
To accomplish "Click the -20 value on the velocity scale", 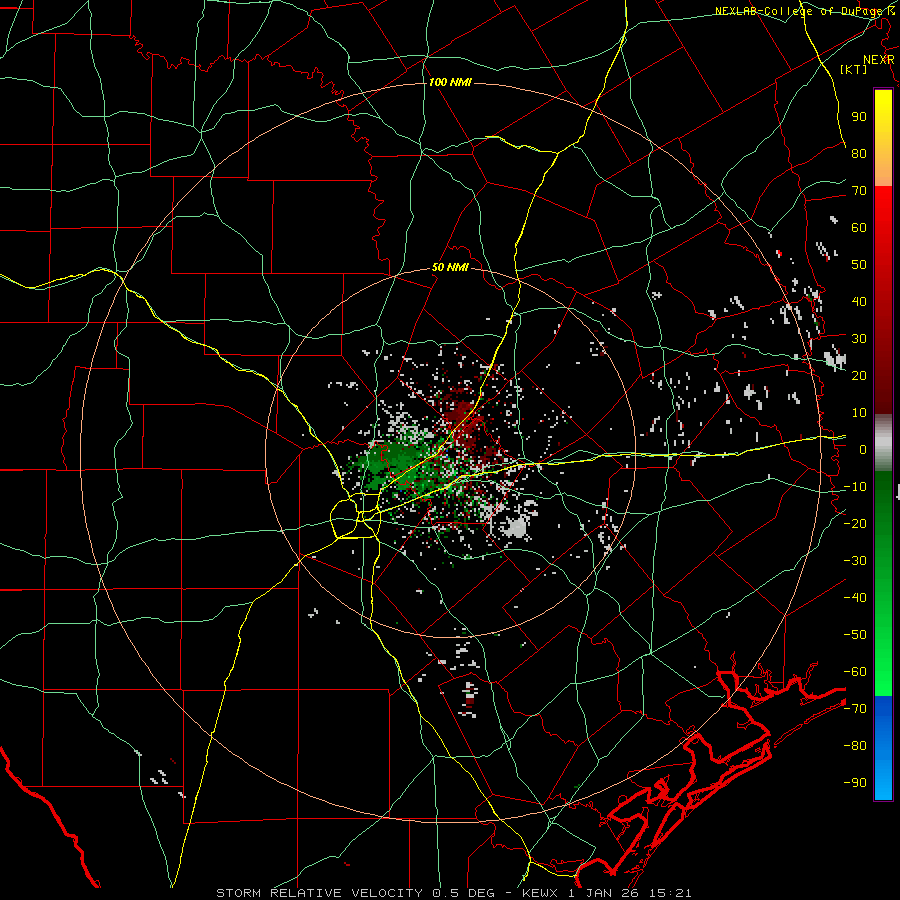I will coord(855,523).
